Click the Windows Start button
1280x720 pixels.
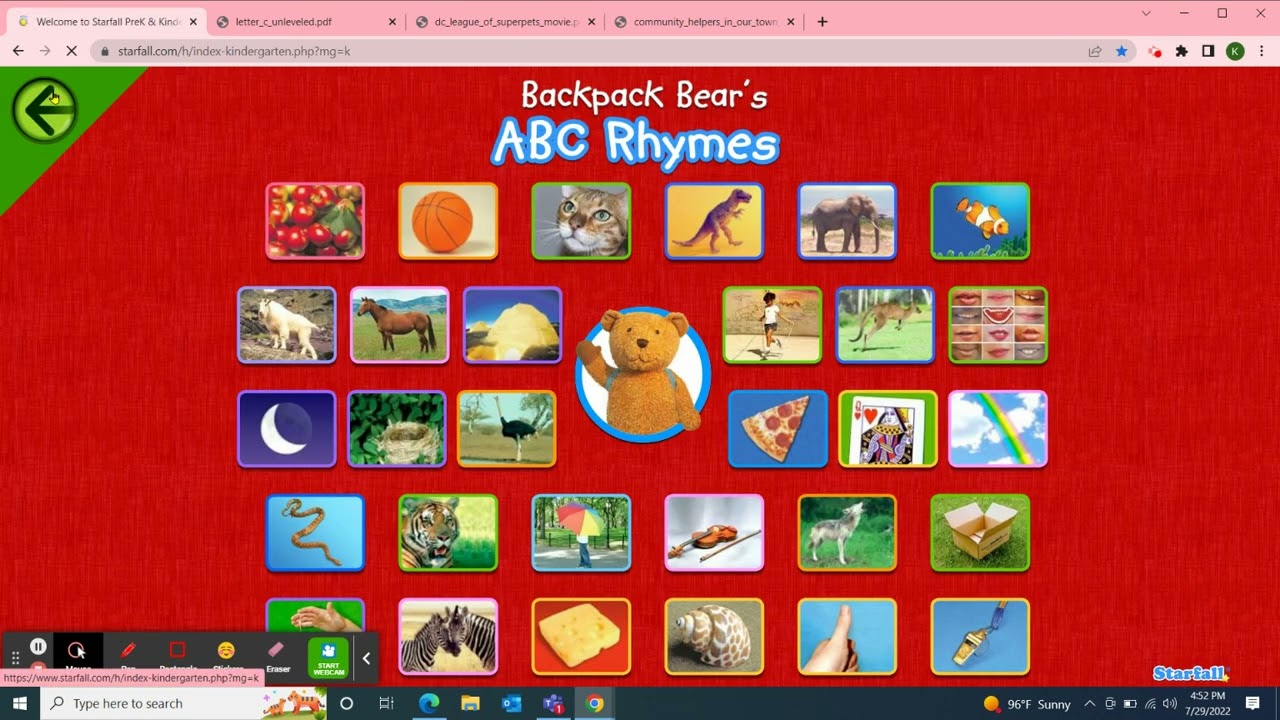19,703
